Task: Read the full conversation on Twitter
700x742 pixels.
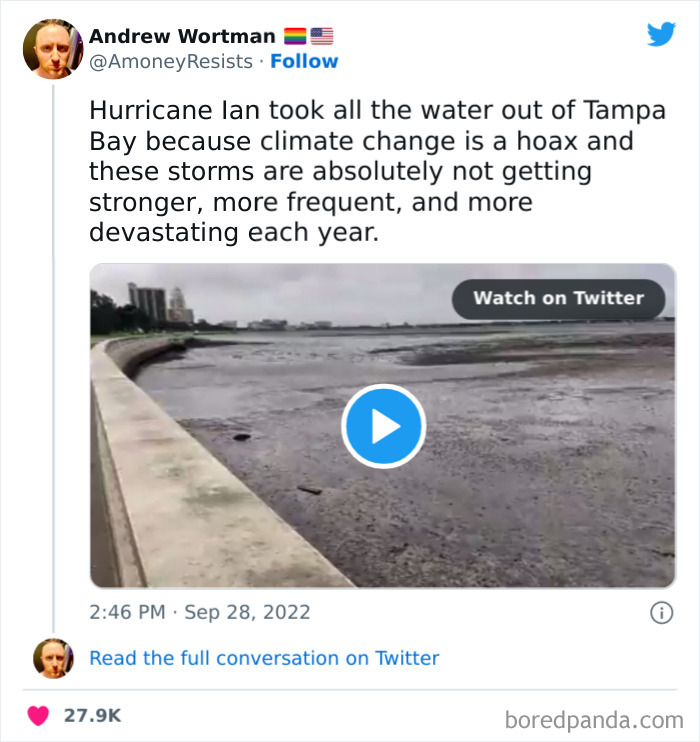Action: click(264, 658)
